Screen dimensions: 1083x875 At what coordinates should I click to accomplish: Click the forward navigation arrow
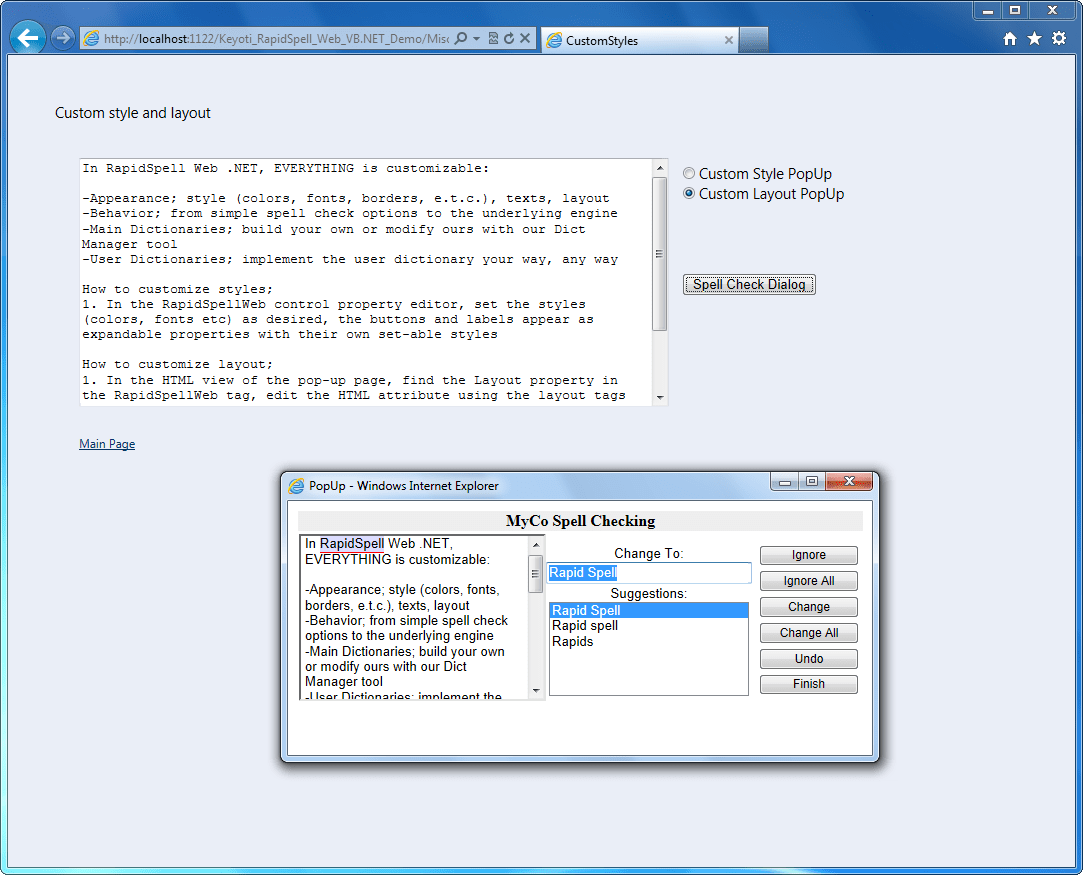tap(60, 37)
